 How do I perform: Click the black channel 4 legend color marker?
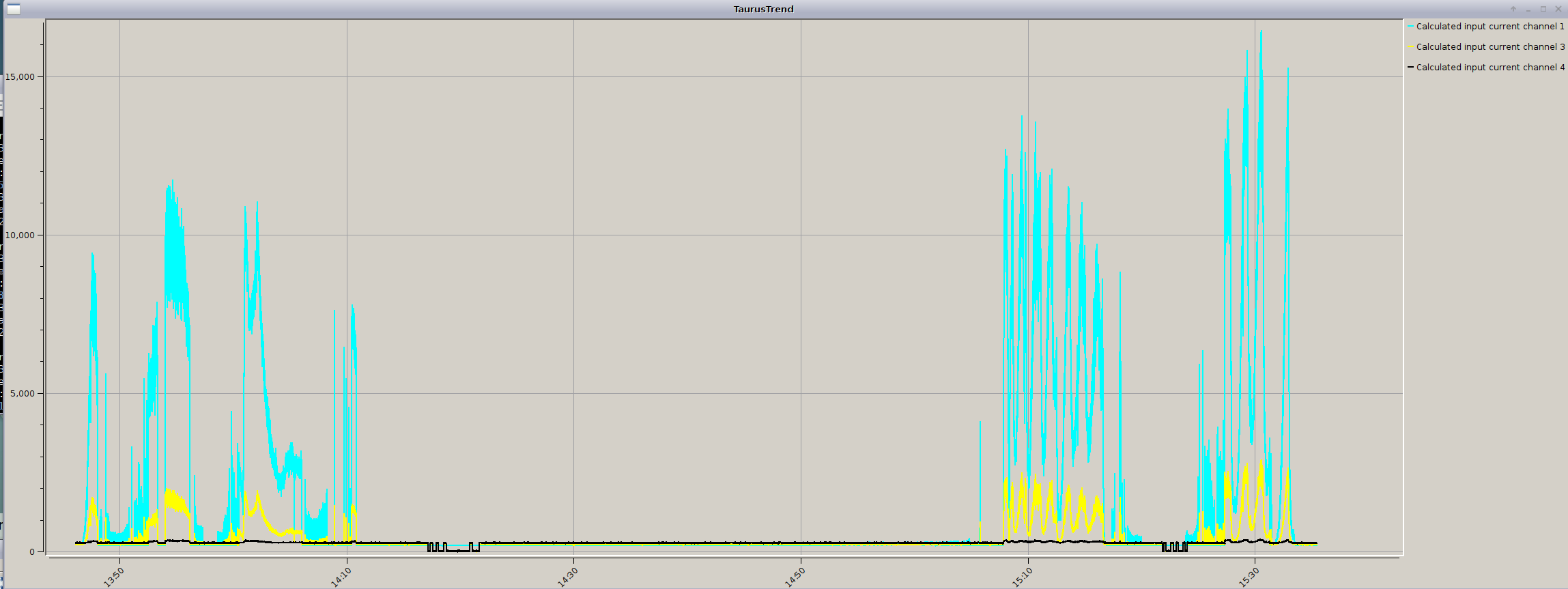(1410, 68)
